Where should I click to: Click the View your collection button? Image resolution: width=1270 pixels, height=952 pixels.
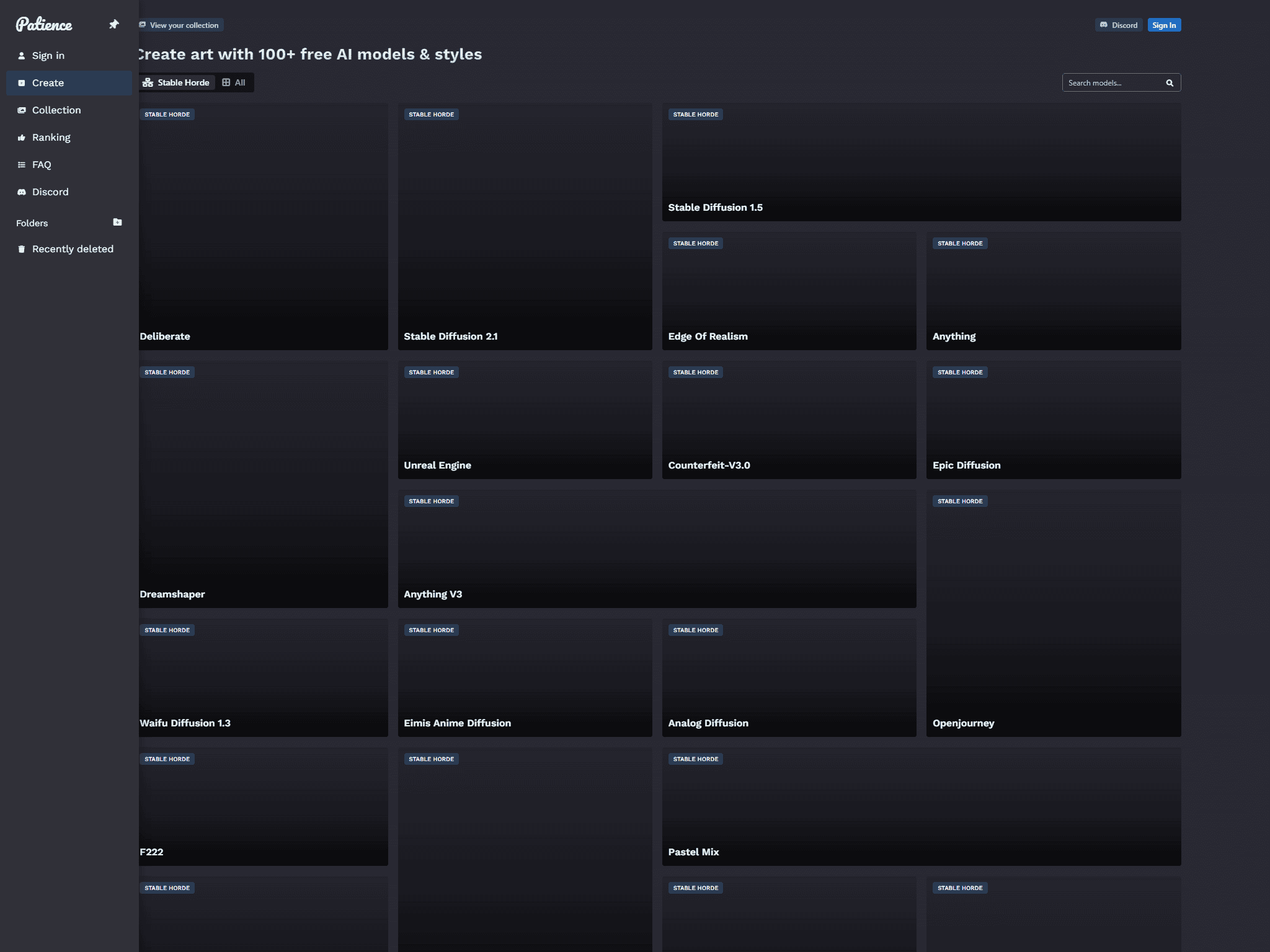(x=180, y=25)
